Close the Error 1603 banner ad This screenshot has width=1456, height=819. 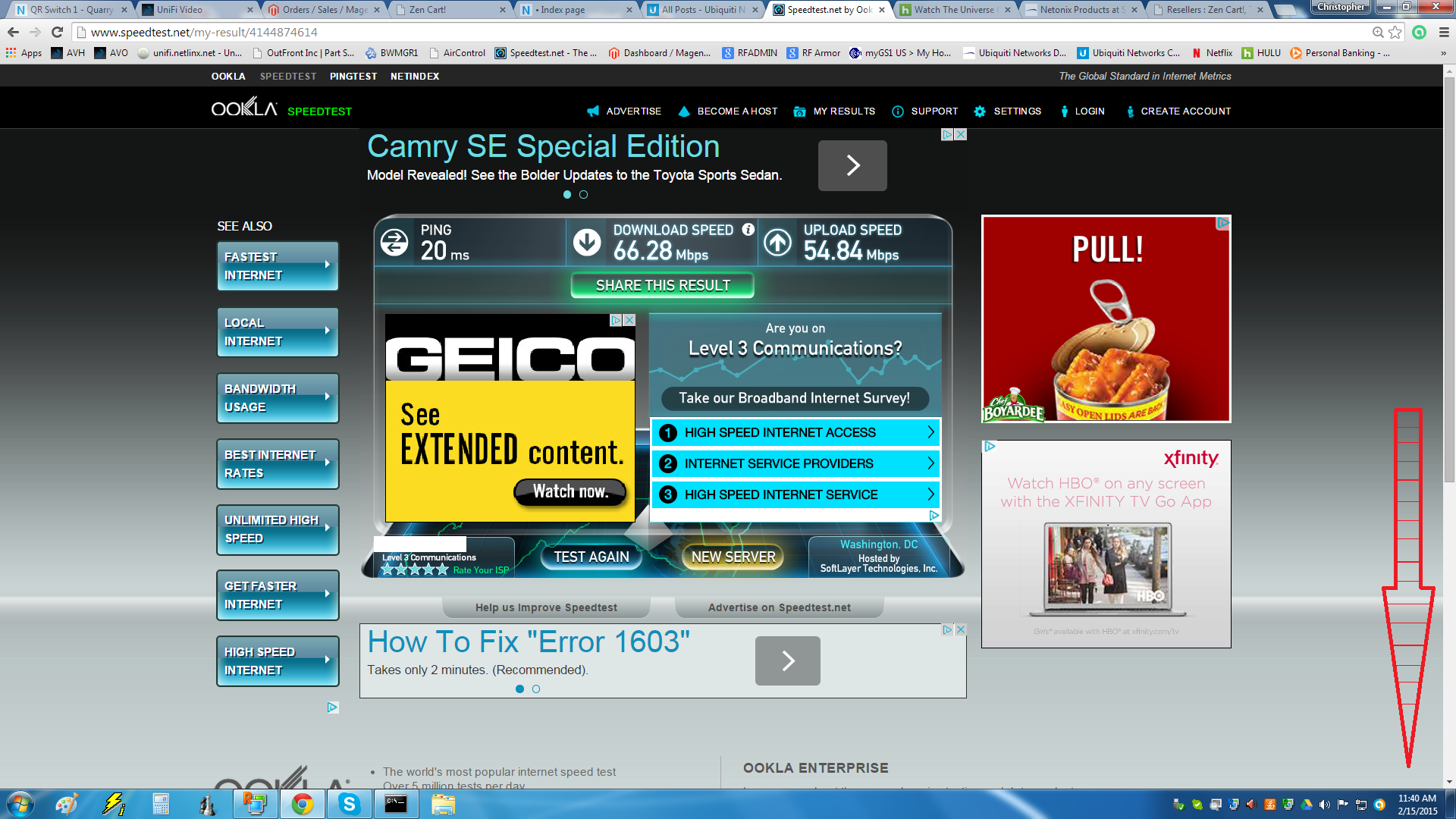tap(961, 629)
